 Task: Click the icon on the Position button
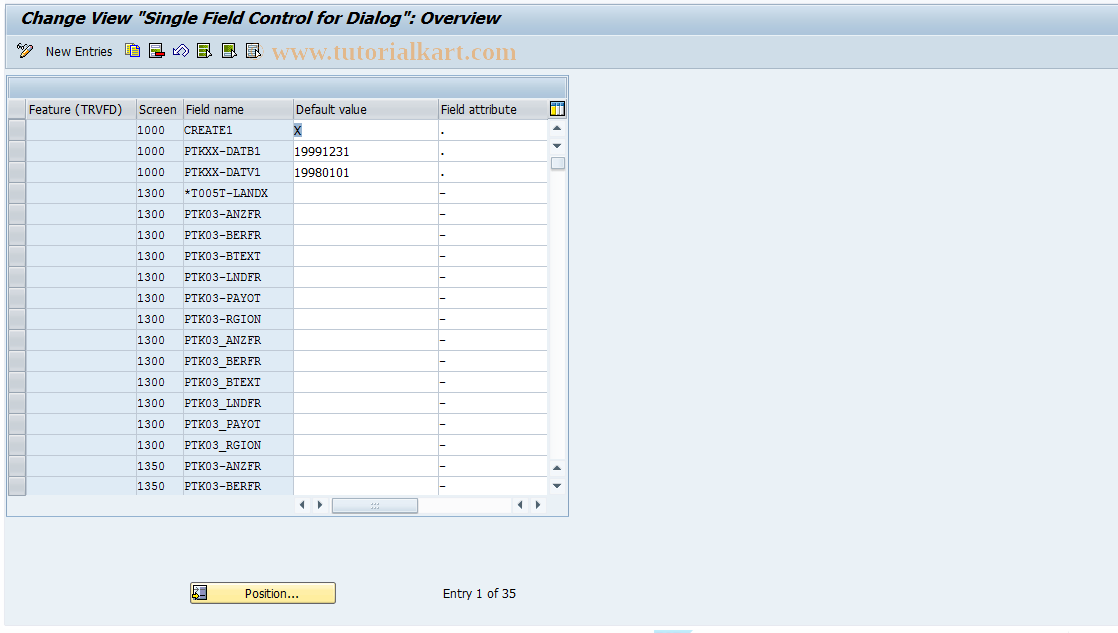200,593
